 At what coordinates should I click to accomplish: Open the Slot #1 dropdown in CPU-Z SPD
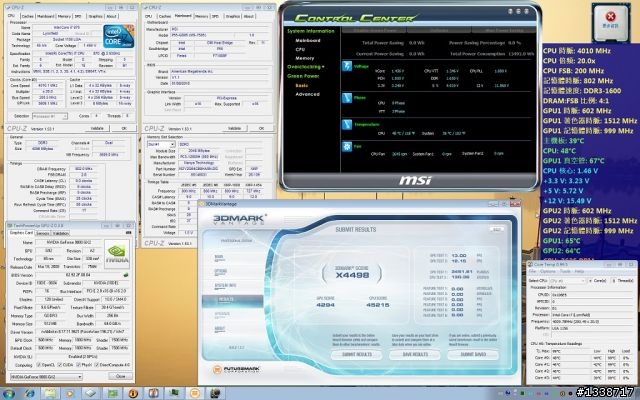pos(161,144)
